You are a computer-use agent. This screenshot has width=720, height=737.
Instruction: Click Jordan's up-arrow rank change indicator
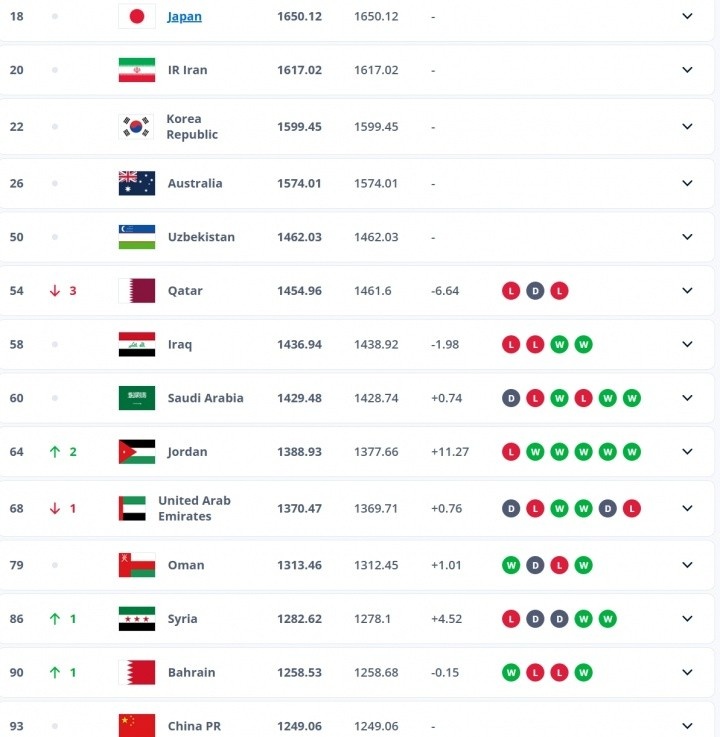pos(56,452)
